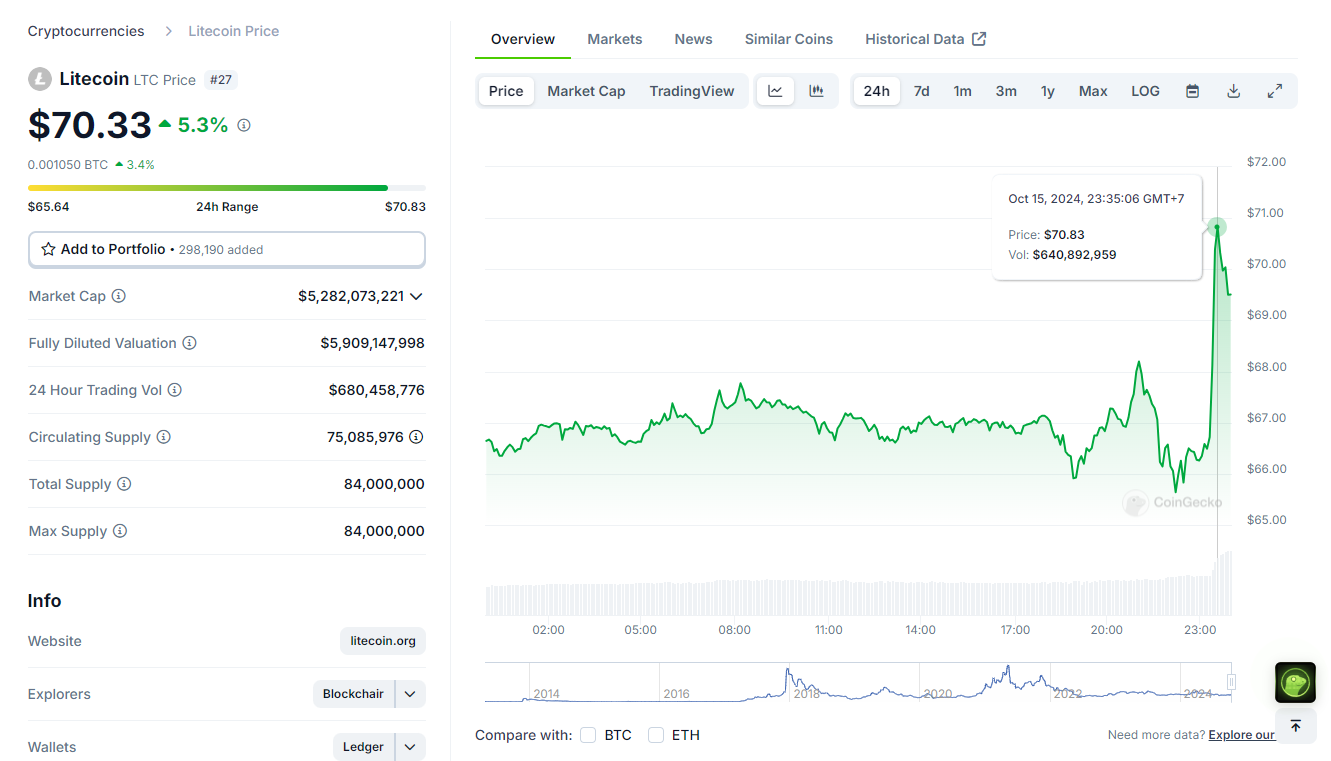This screenshot has height=761, width=1331.
Task: Open the calendar date range picker
Action: (x=1192, y=91)
